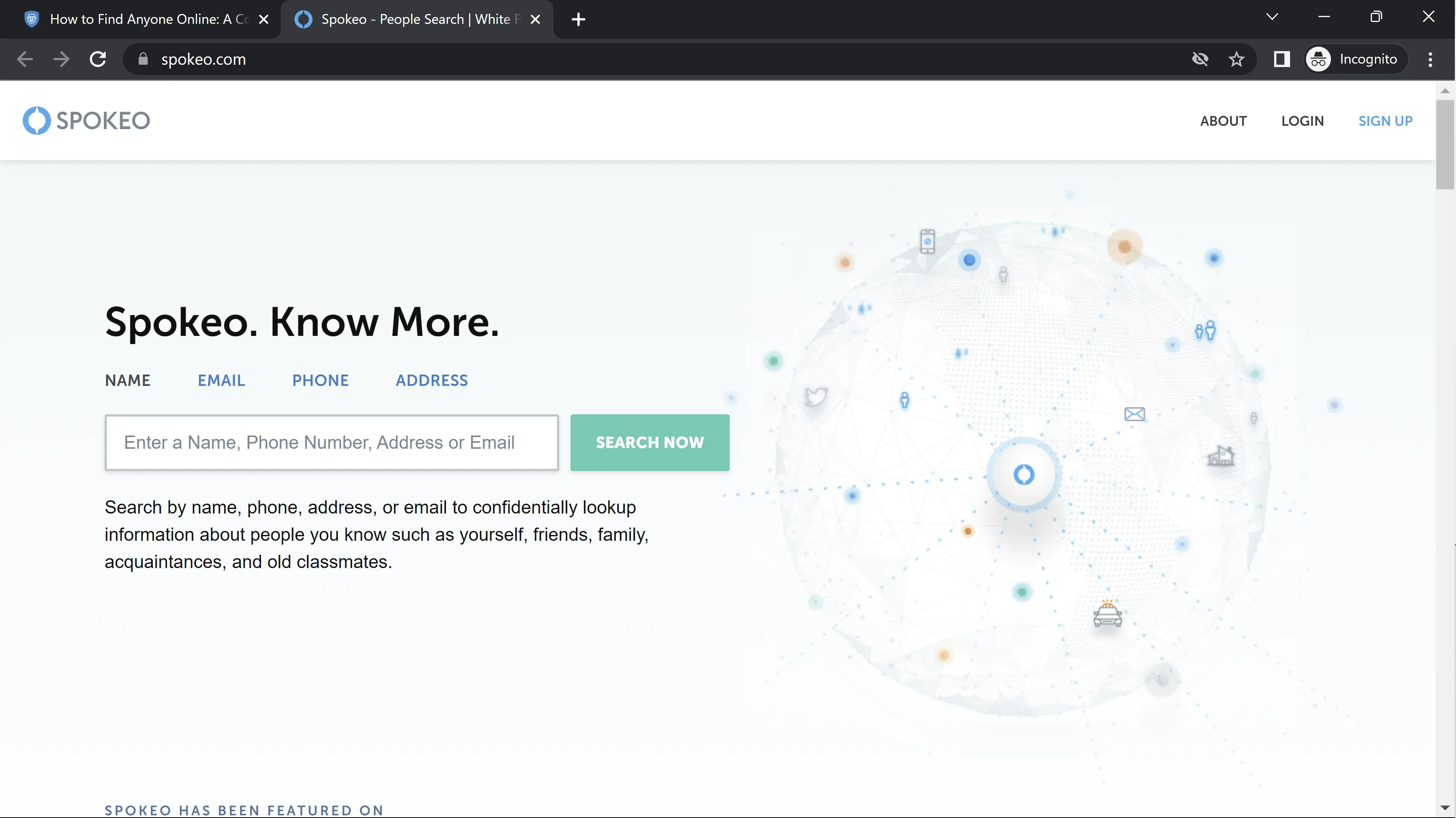
Task: Expand the tab search dropdown arrow
Action: (x=1272, y=17)
